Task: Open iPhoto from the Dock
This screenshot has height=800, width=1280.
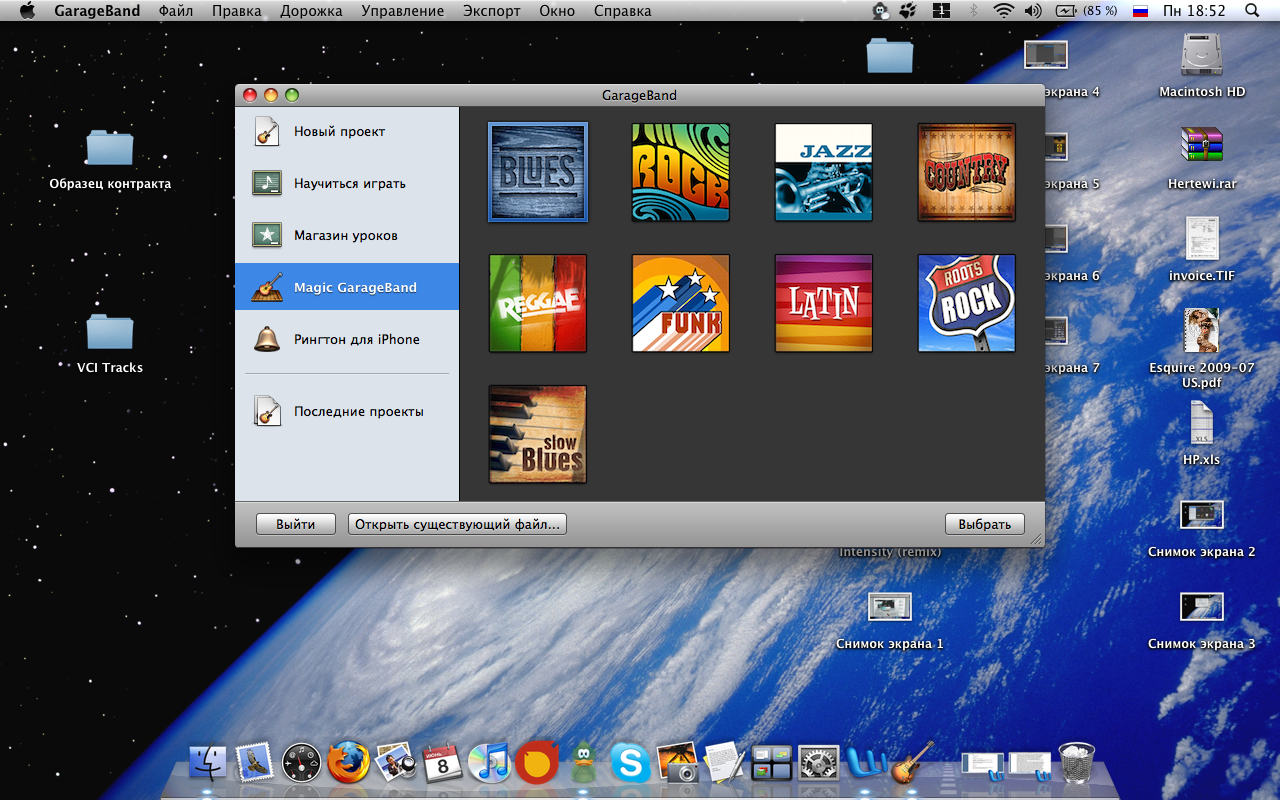Action: (677, 763)
